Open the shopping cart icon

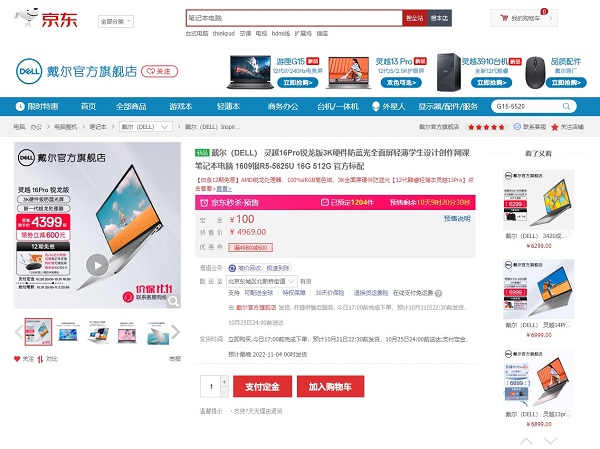[504, 18]
